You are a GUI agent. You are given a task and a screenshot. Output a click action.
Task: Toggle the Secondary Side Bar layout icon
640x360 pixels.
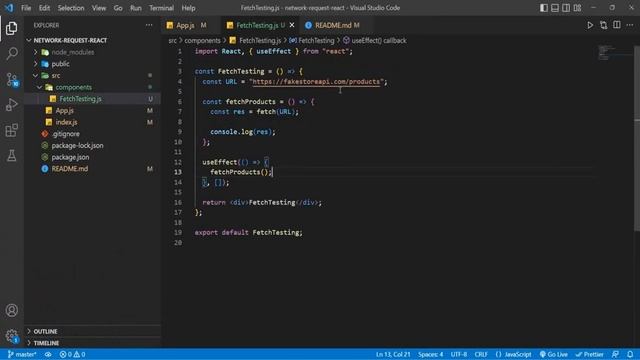point(566,8)
